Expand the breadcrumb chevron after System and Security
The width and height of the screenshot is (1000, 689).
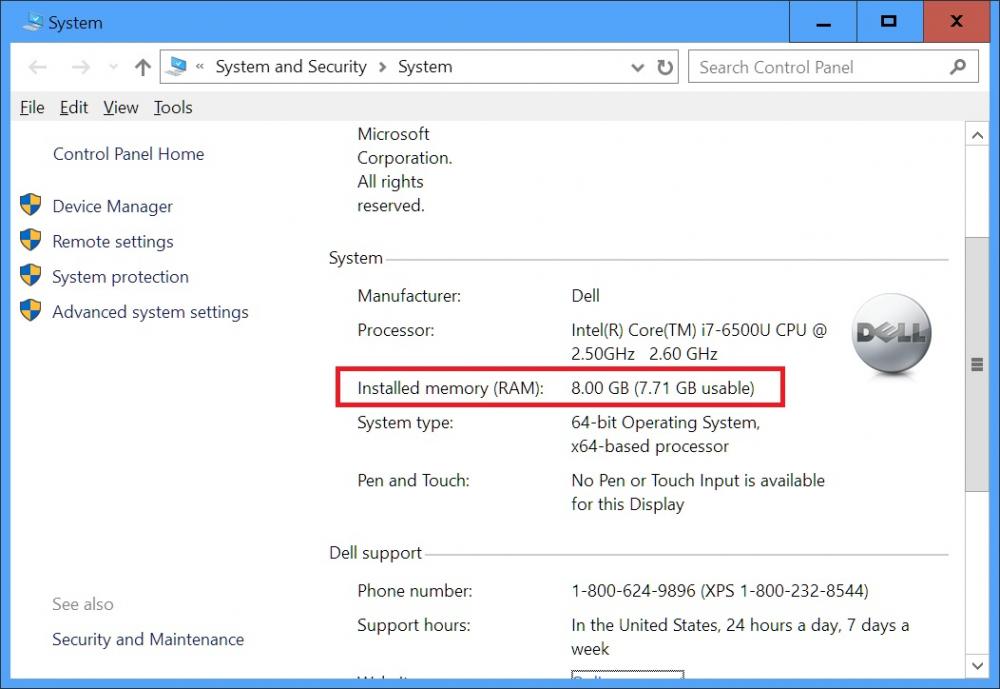pos(383,67)
